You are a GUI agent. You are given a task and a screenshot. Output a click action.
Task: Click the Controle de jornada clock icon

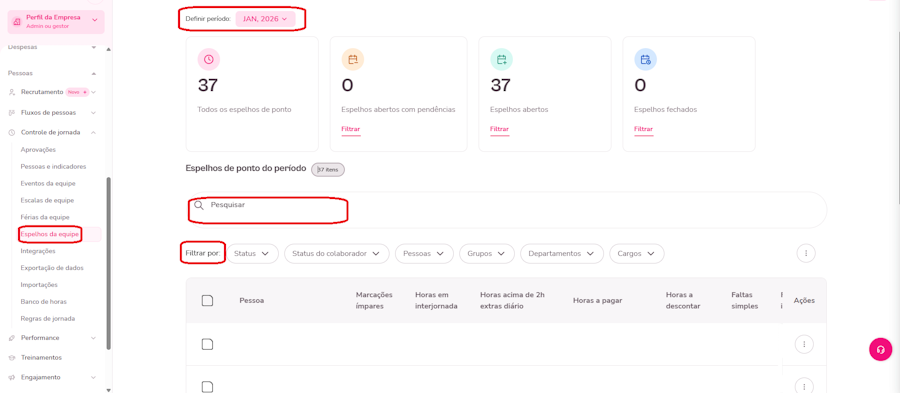(12, 132)
